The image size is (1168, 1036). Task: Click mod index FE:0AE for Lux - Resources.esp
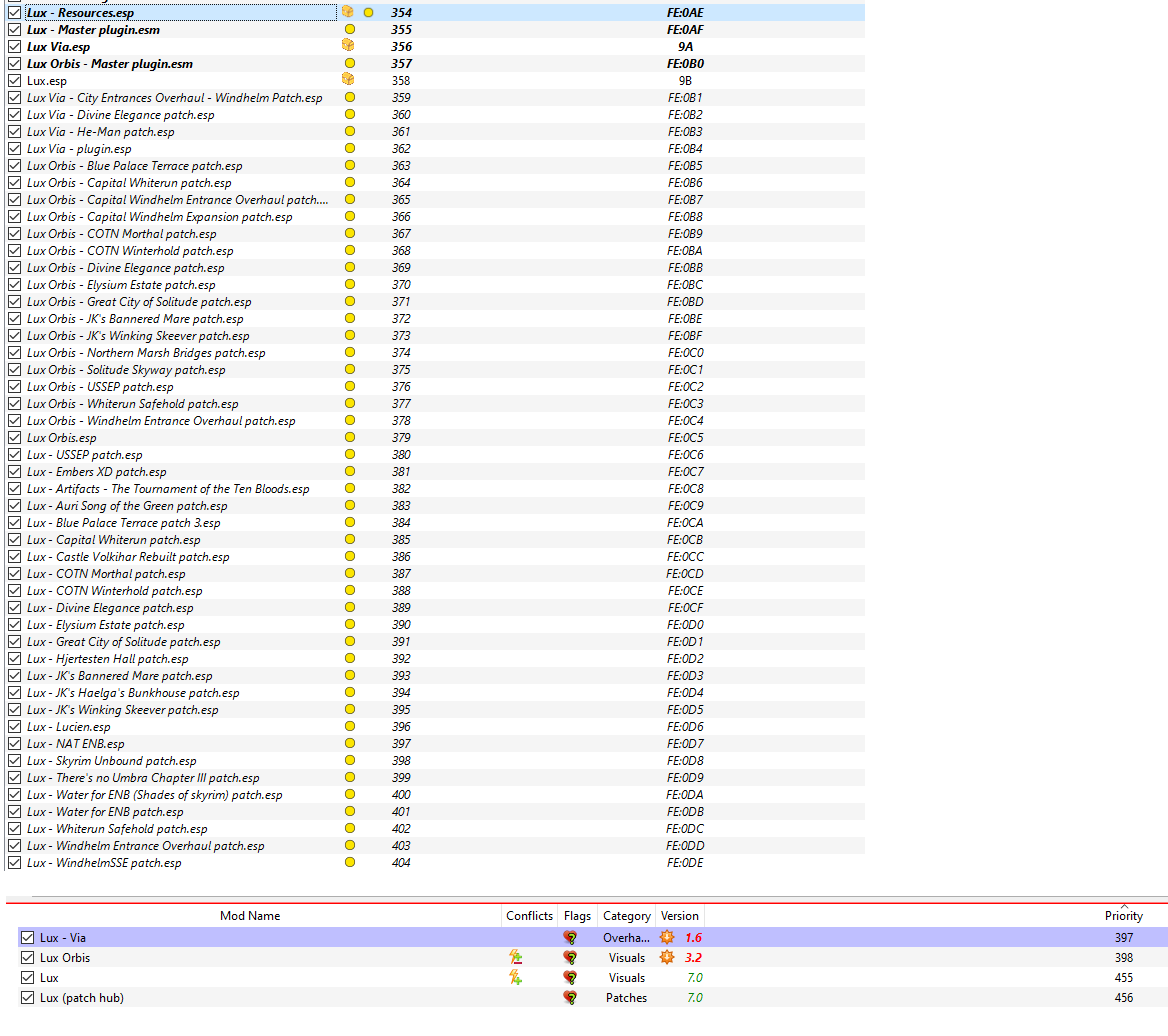[x=685, y=13]
